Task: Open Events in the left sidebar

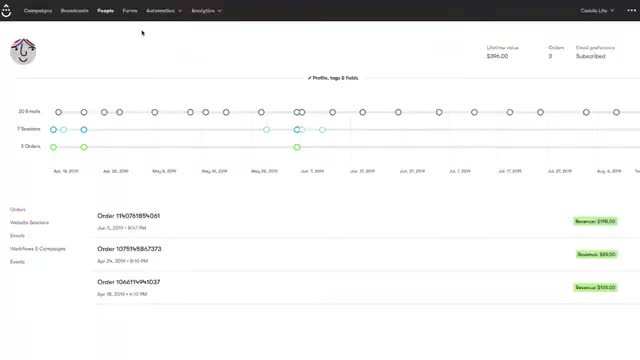Action: pos(18,262)
